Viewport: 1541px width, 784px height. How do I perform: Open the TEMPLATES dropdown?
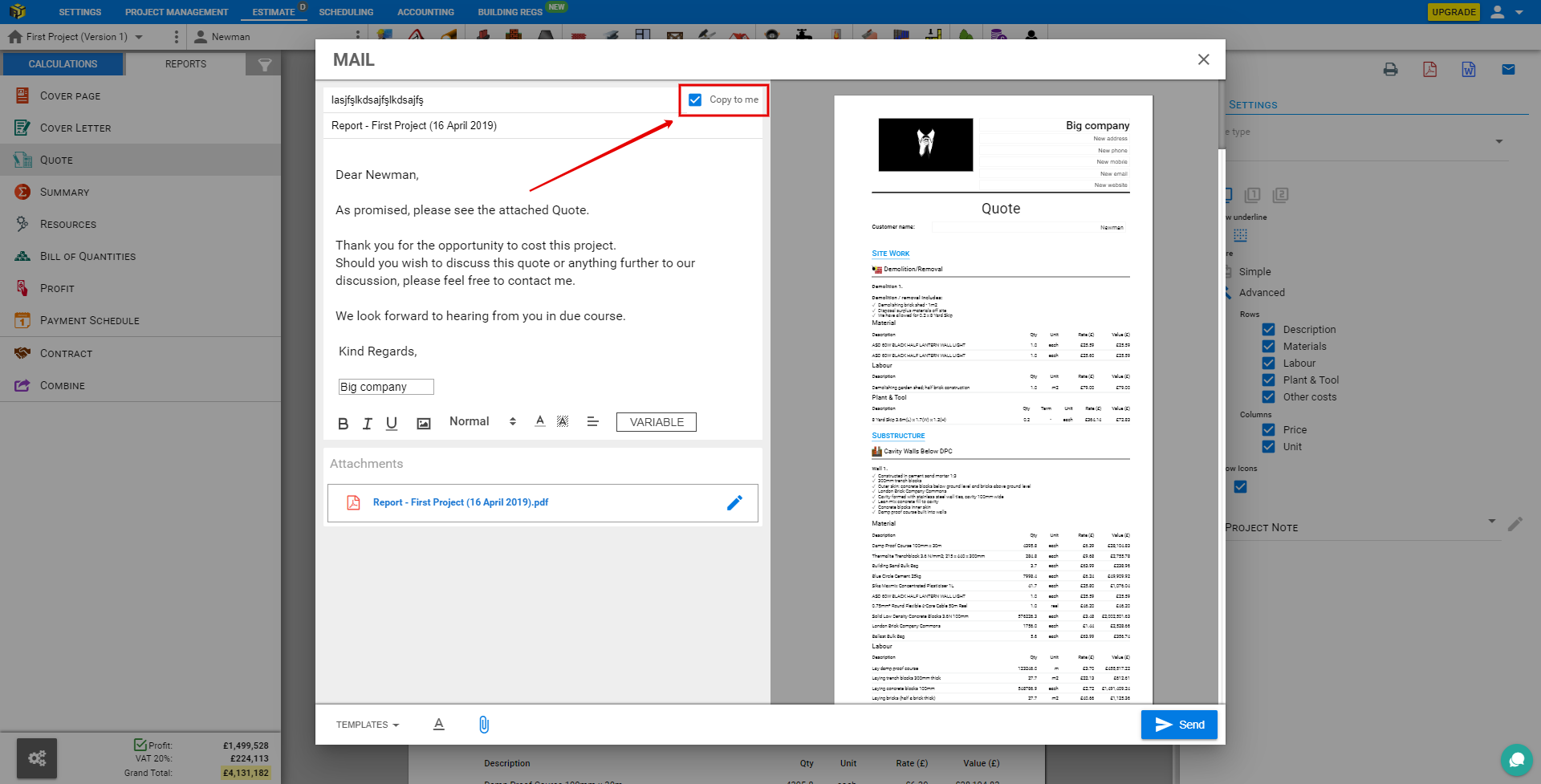coord(368,725)
